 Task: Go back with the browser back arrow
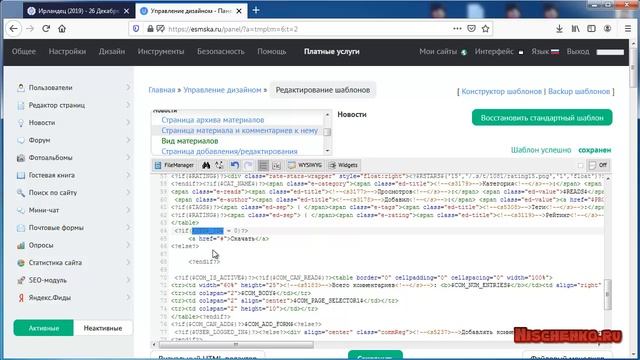pyautogui.click(x=14, y=29)
